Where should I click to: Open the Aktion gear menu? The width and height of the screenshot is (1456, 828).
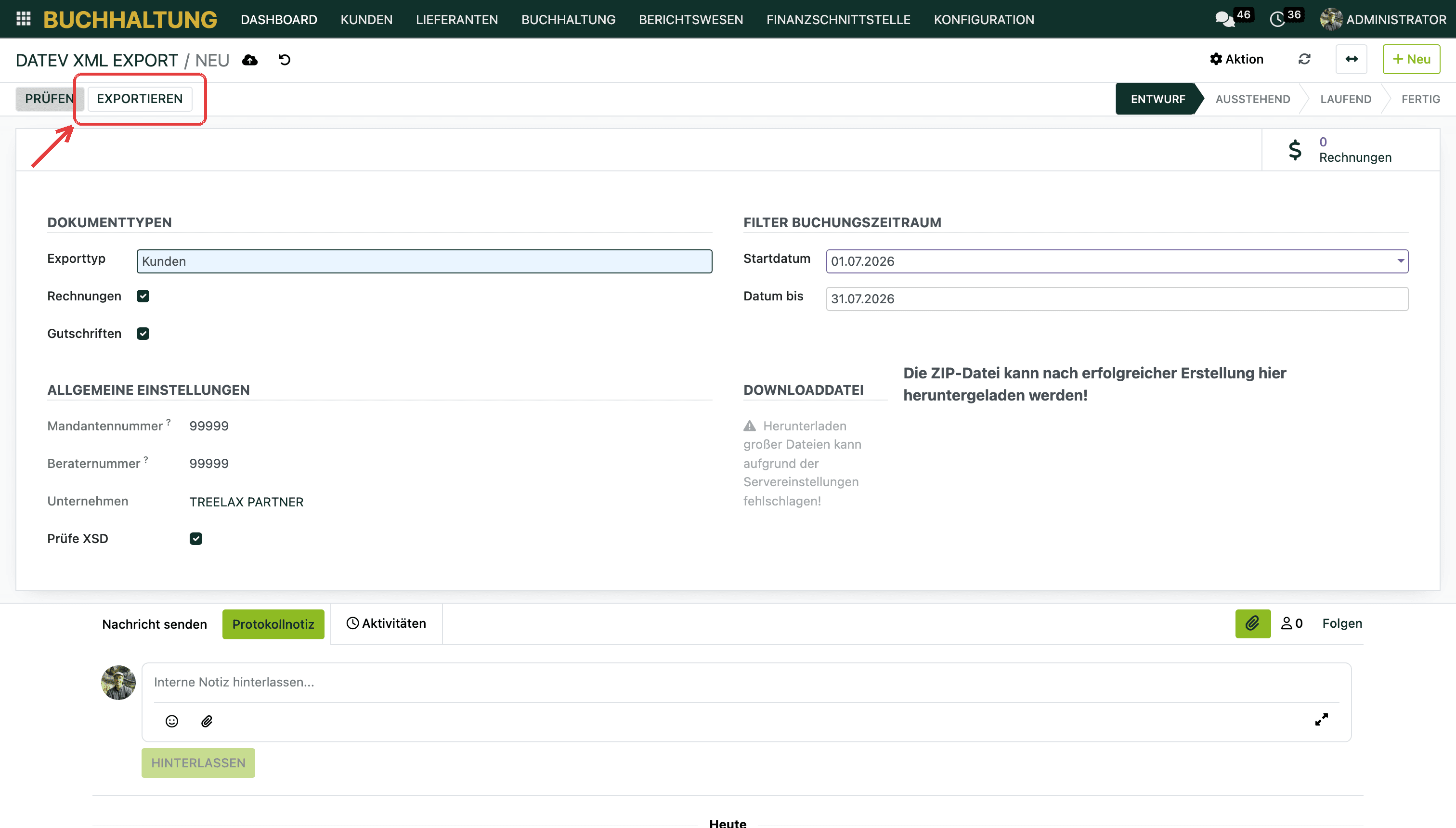point(1236,59)
